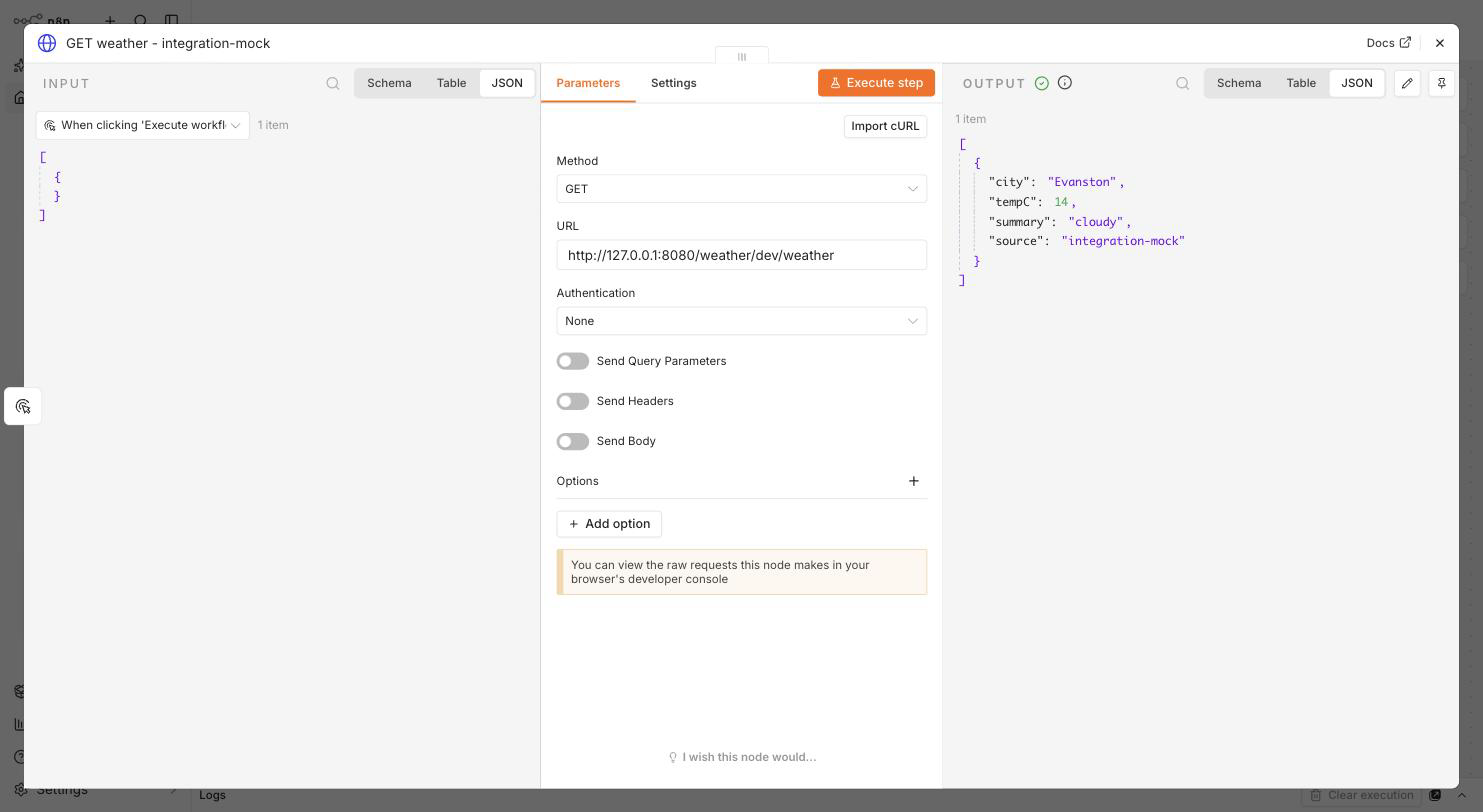Show input as JSON view
The image size is (1483, 812).
click(507, 83)
